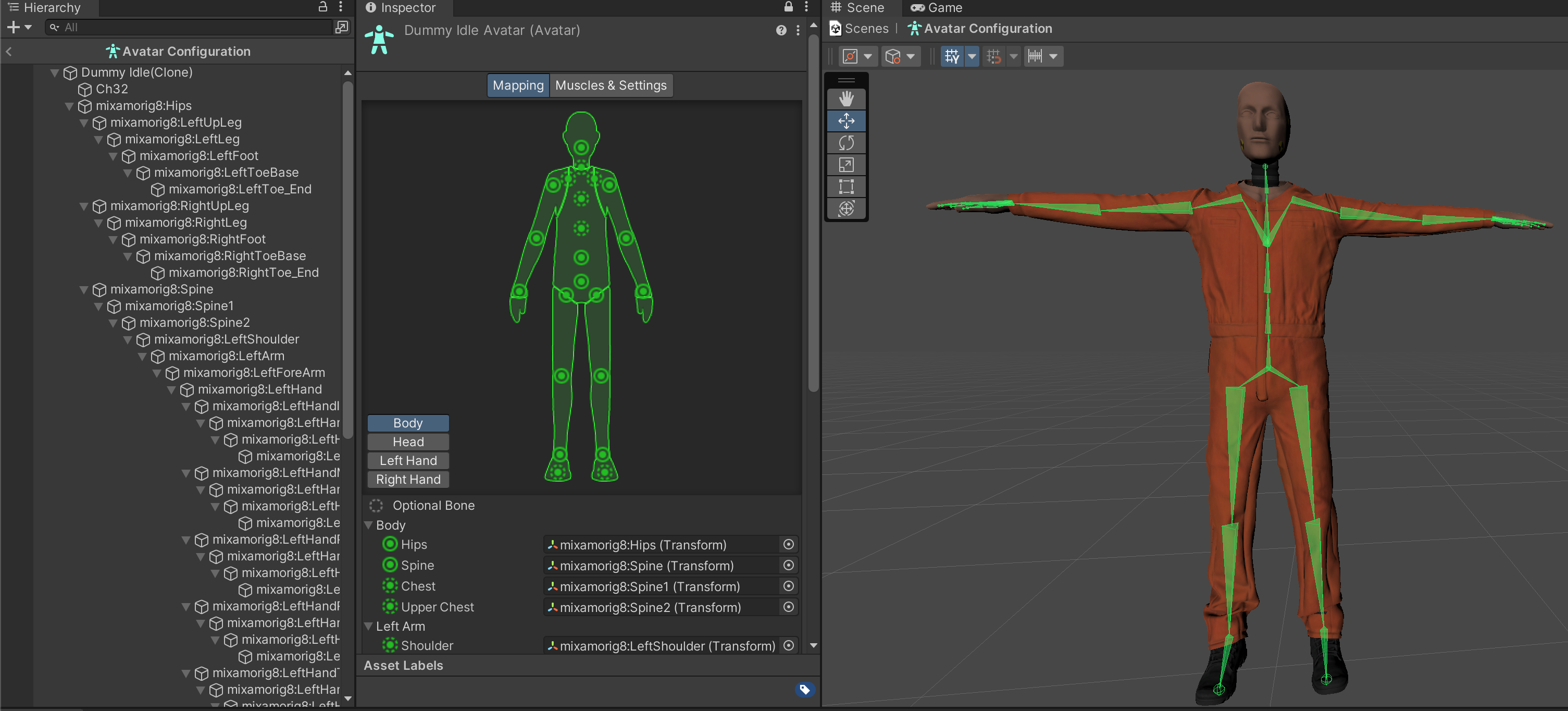
Task: Select the Rect transform tool
Action: coord(846,187)
